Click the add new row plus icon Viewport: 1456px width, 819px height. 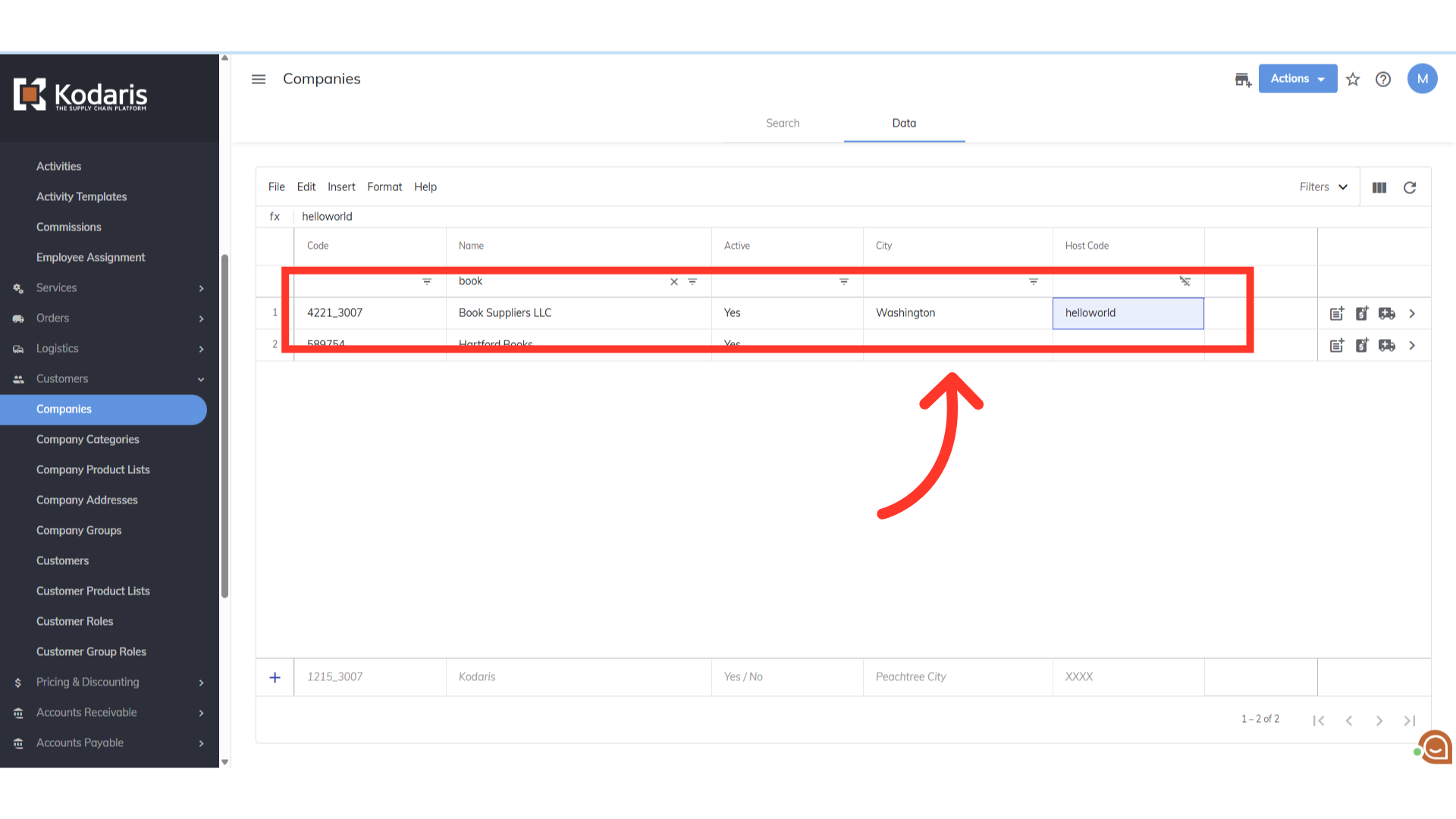(275, 677)
